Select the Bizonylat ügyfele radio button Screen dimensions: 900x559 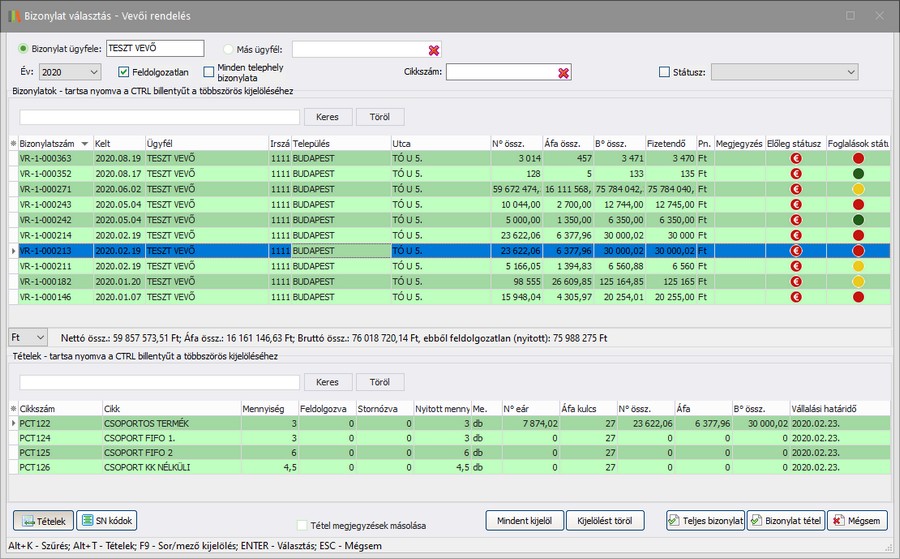pyautogui.click(x=24, y=49)
